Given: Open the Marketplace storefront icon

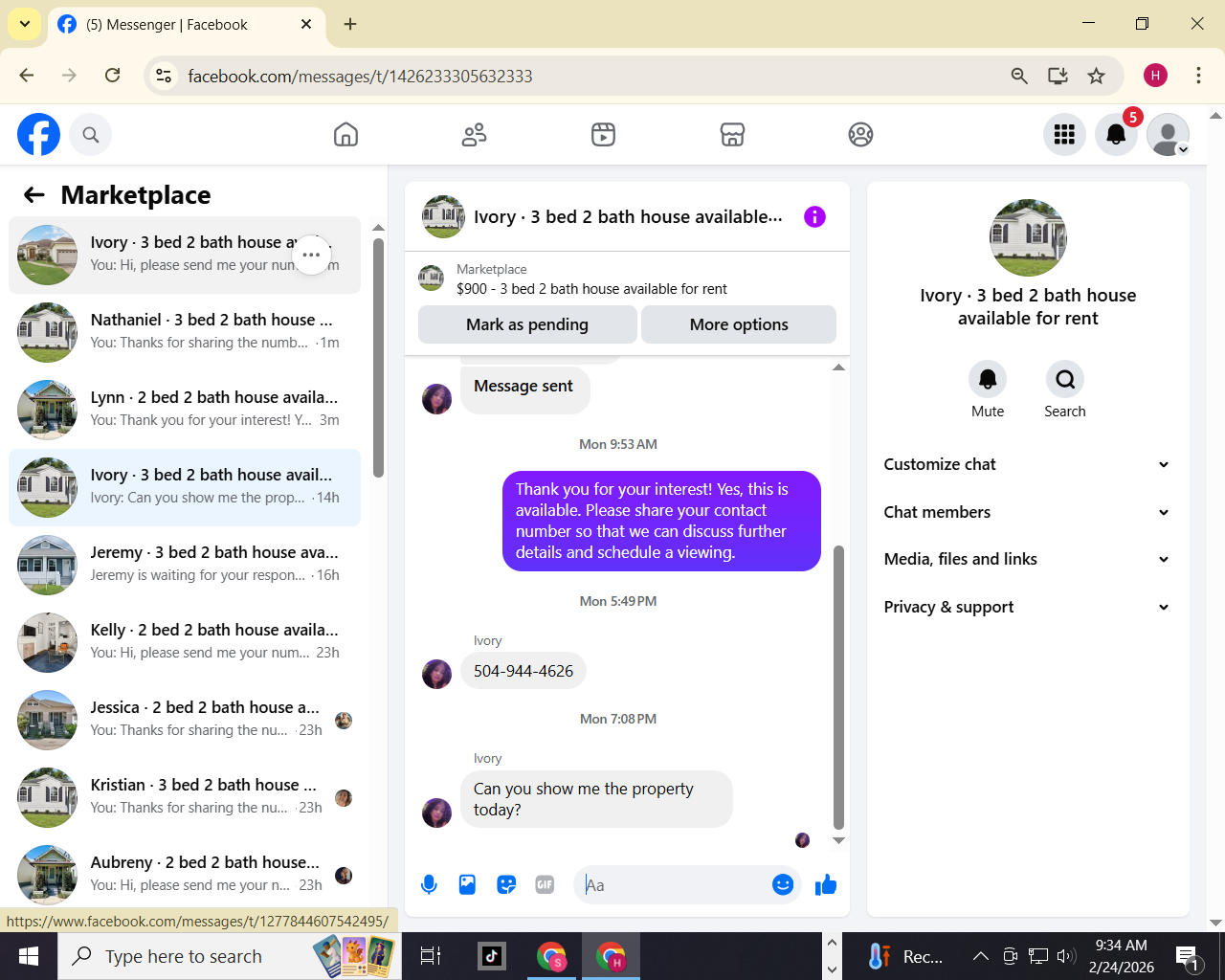Looking at the screenshot, I should 732,135.
